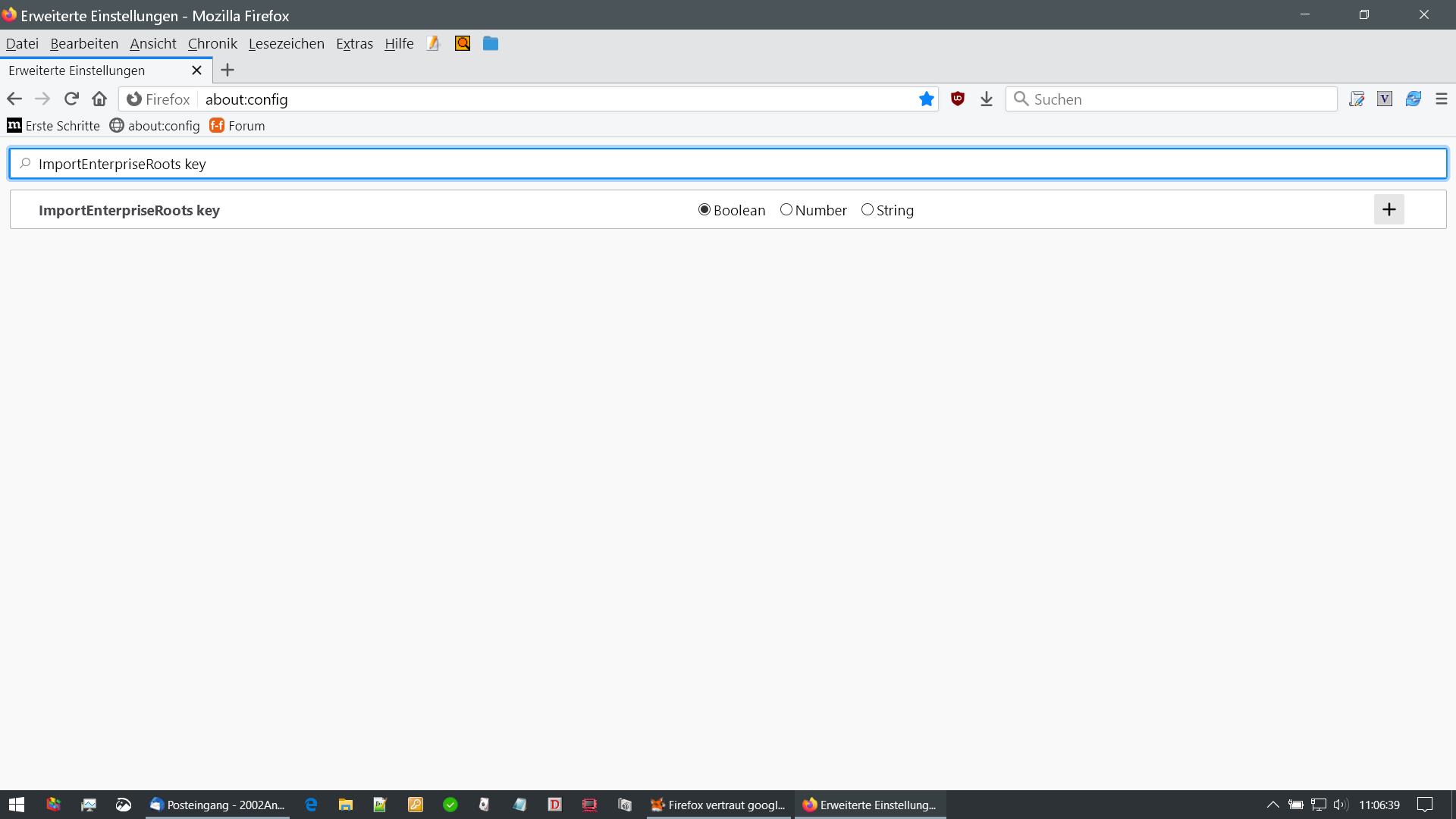This screenshot has width=1456, height=819.
Task: Open the Extras menu
Action: click(x=354, y=43)
